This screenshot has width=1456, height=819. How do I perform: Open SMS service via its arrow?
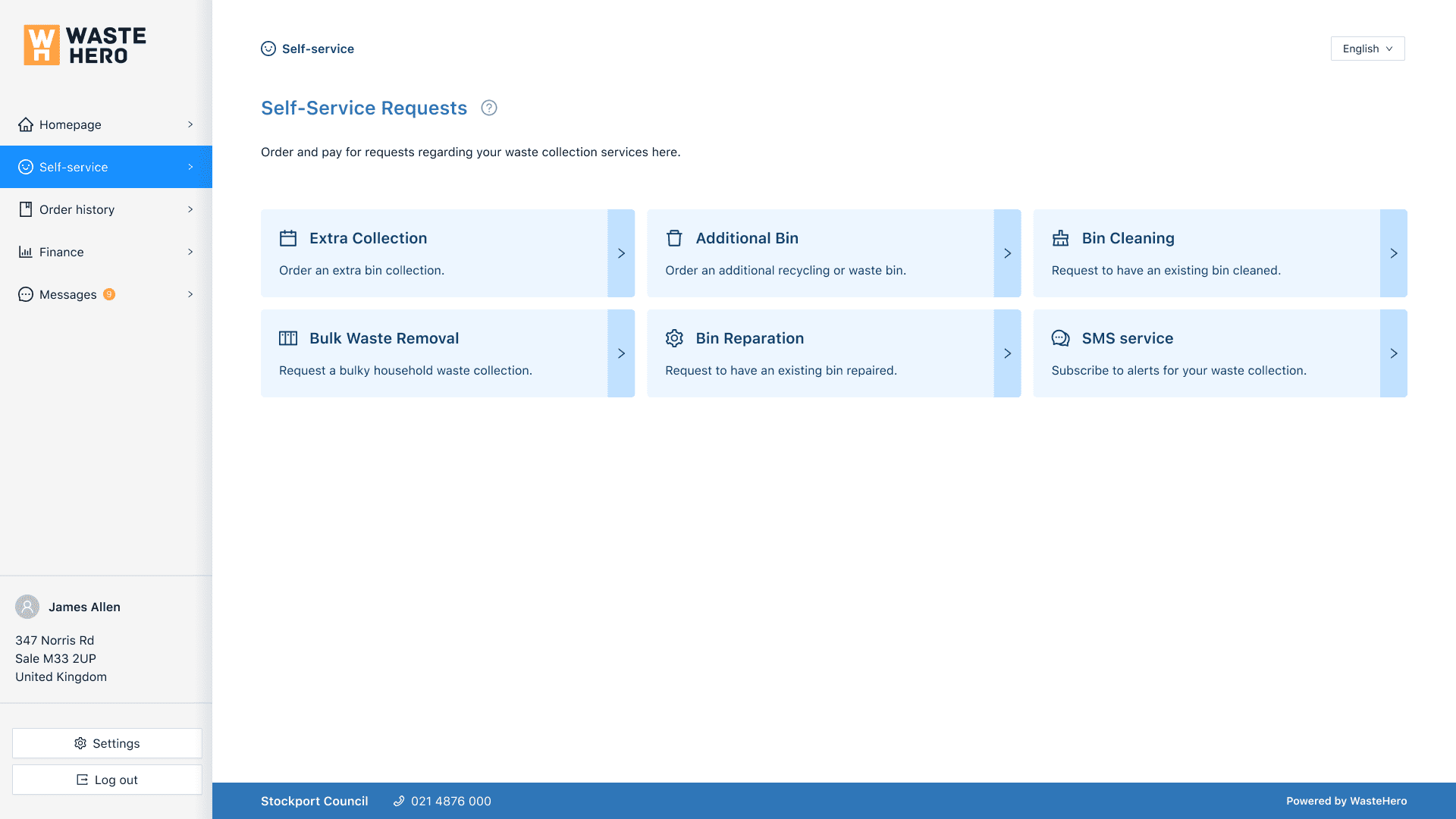(x=1394, y=353)
